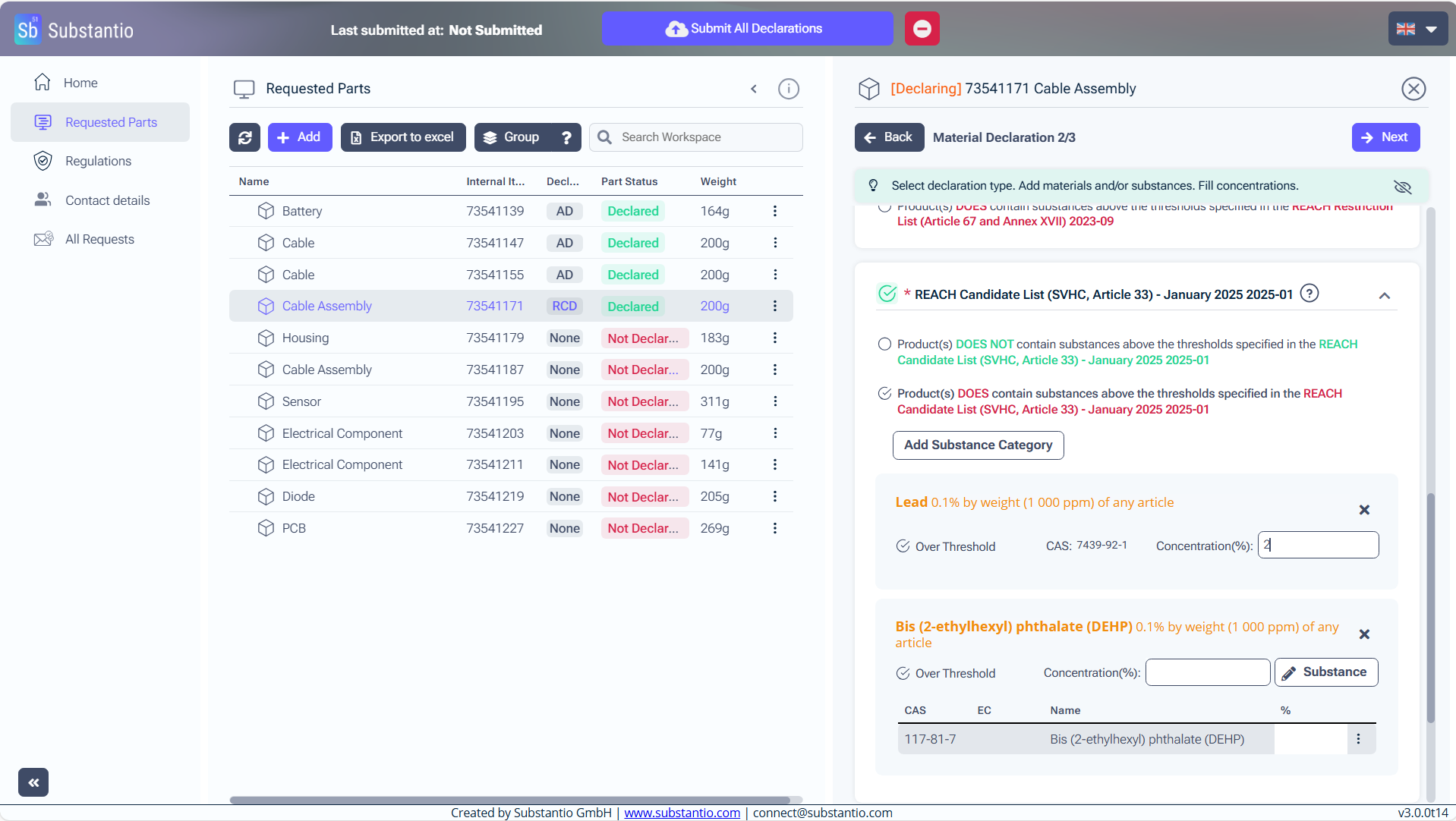Click the refresh parts list icon
Viewport: 1456px width, 821px height.
pos(244,137)
